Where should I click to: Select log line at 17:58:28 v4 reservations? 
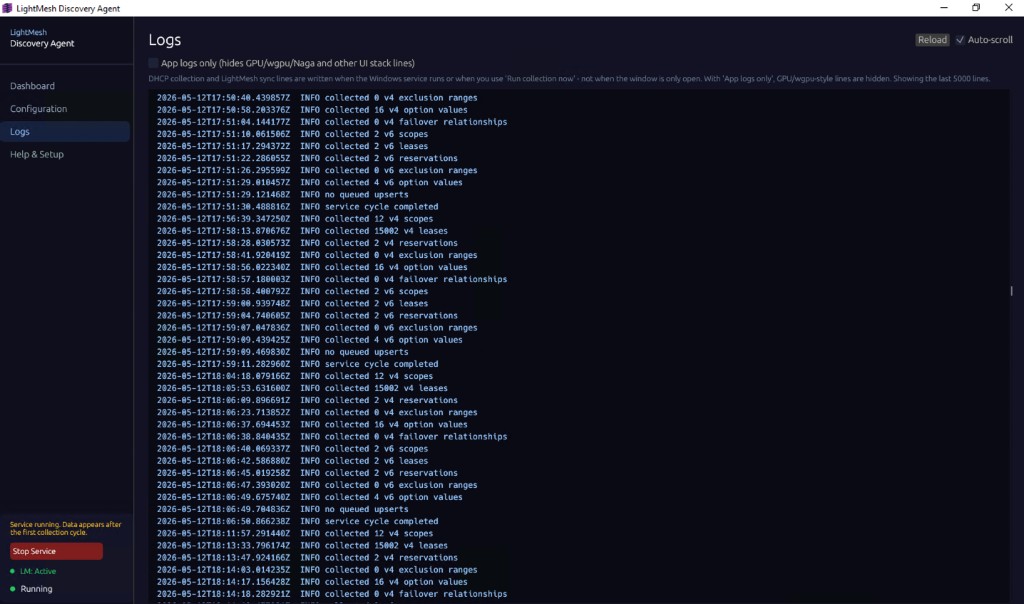307,243
